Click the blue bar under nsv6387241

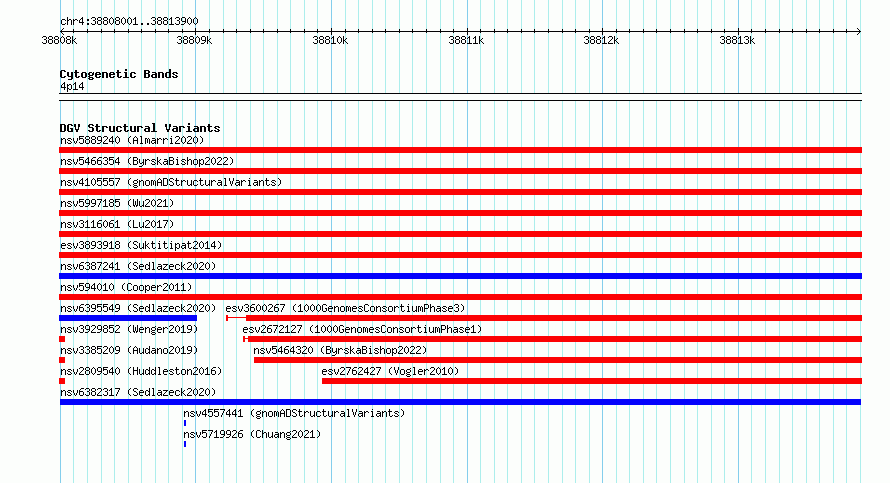[x=460, y=276]
